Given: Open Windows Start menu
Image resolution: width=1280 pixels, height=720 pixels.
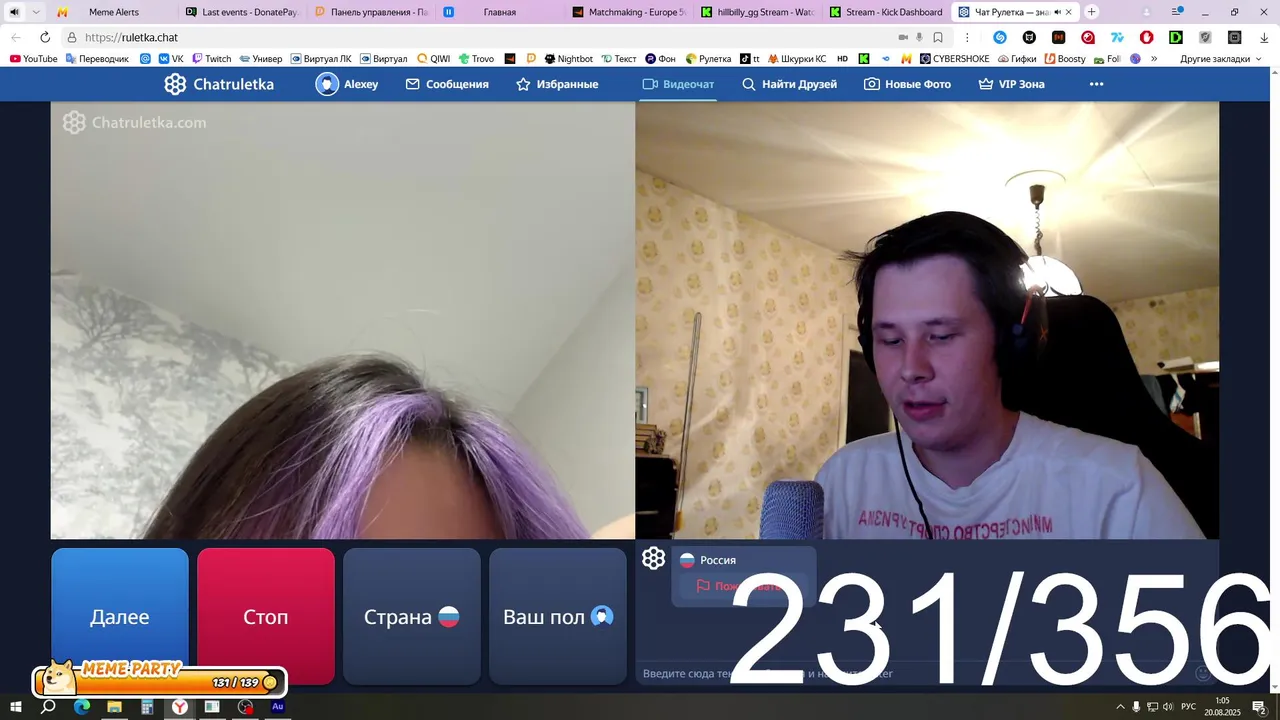Looking at the screenshot, I should pyautogui.click(x=15, y=707).
